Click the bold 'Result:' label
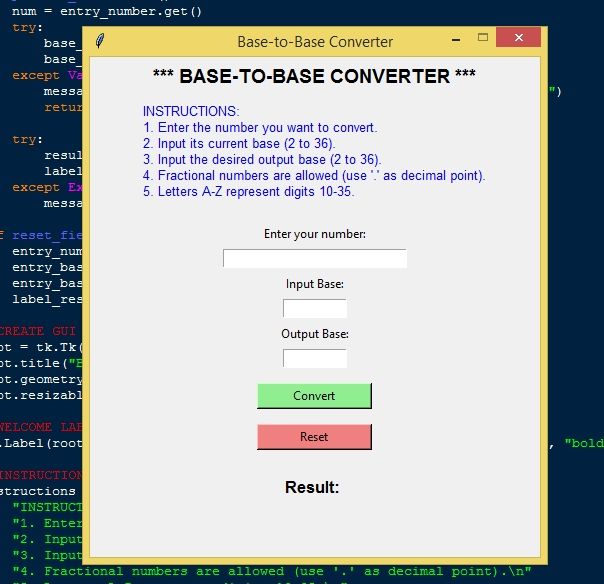 pyautogui.click(x=312, y=488)
